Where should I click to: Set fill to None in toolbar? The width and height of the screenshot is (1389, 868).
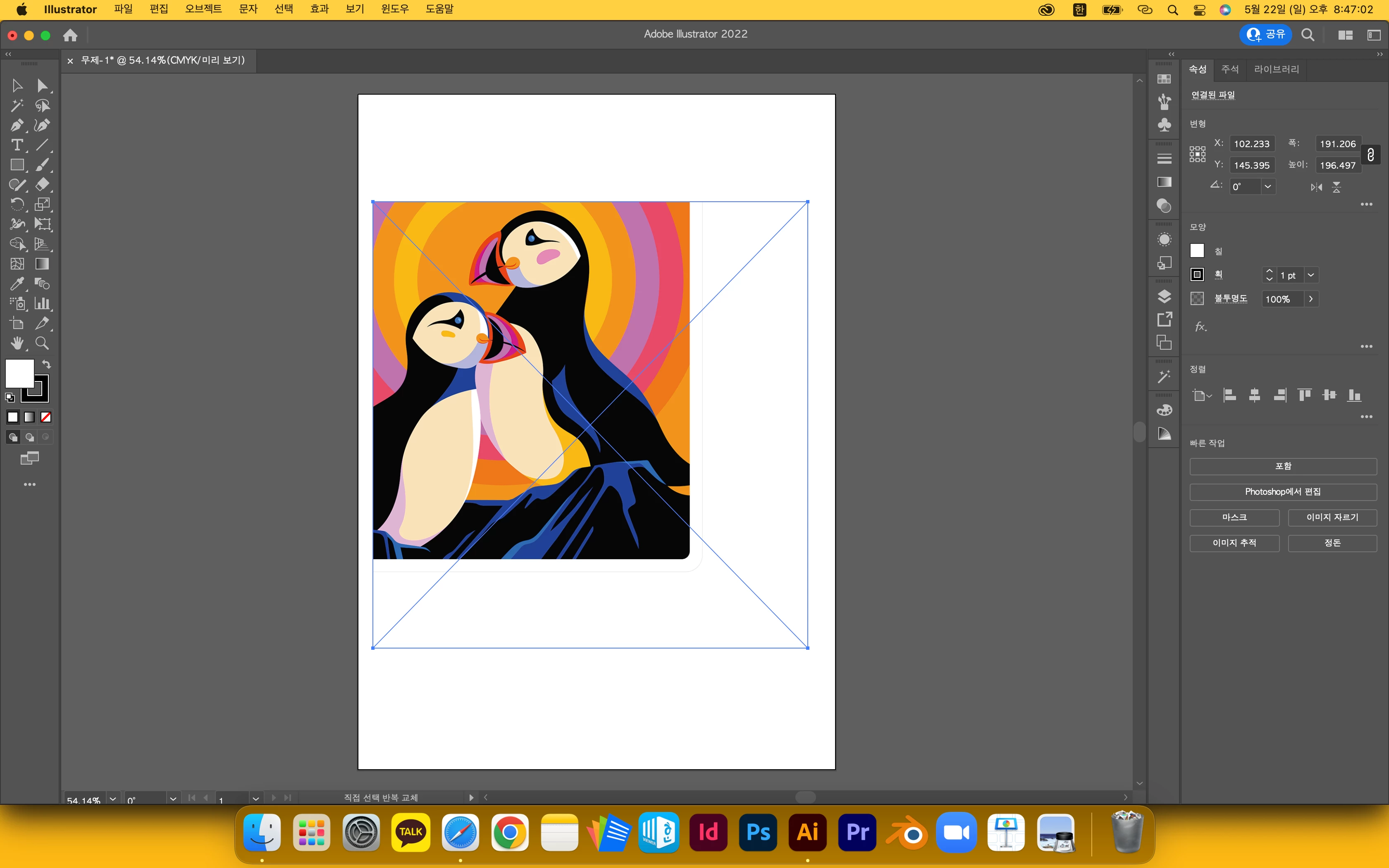coord(46,417)
